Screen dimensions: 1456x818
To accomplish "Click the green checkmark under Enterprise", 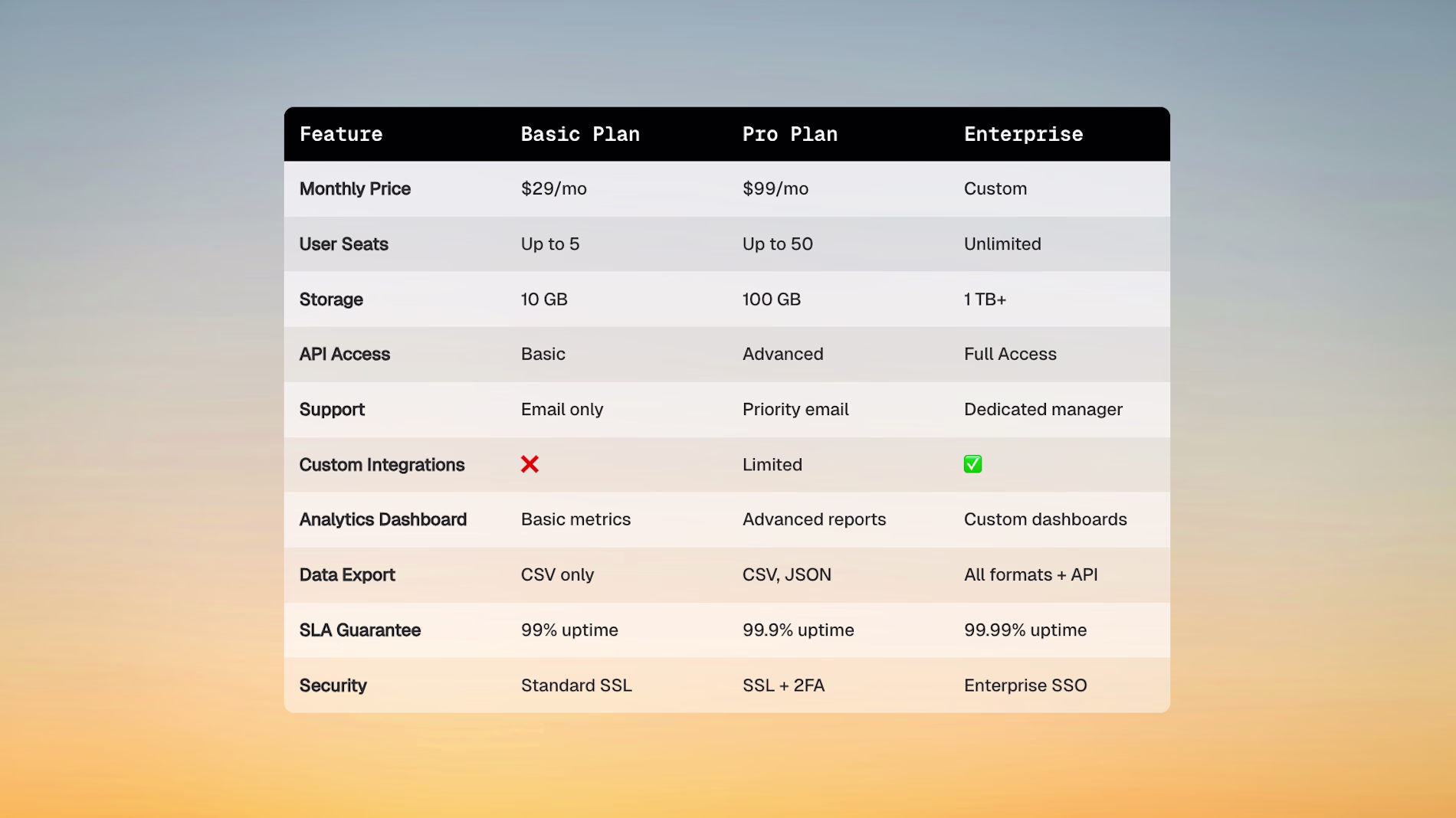I will pyautogui.click(x=972, y=464).
